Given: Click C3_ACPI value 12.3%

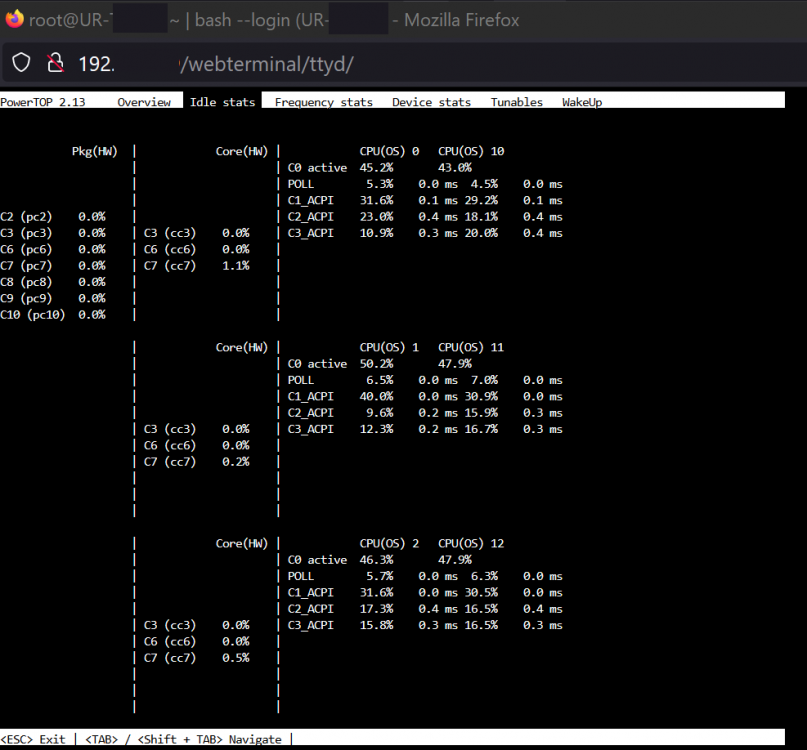Looking at the screenshot, I should point(376,429).
